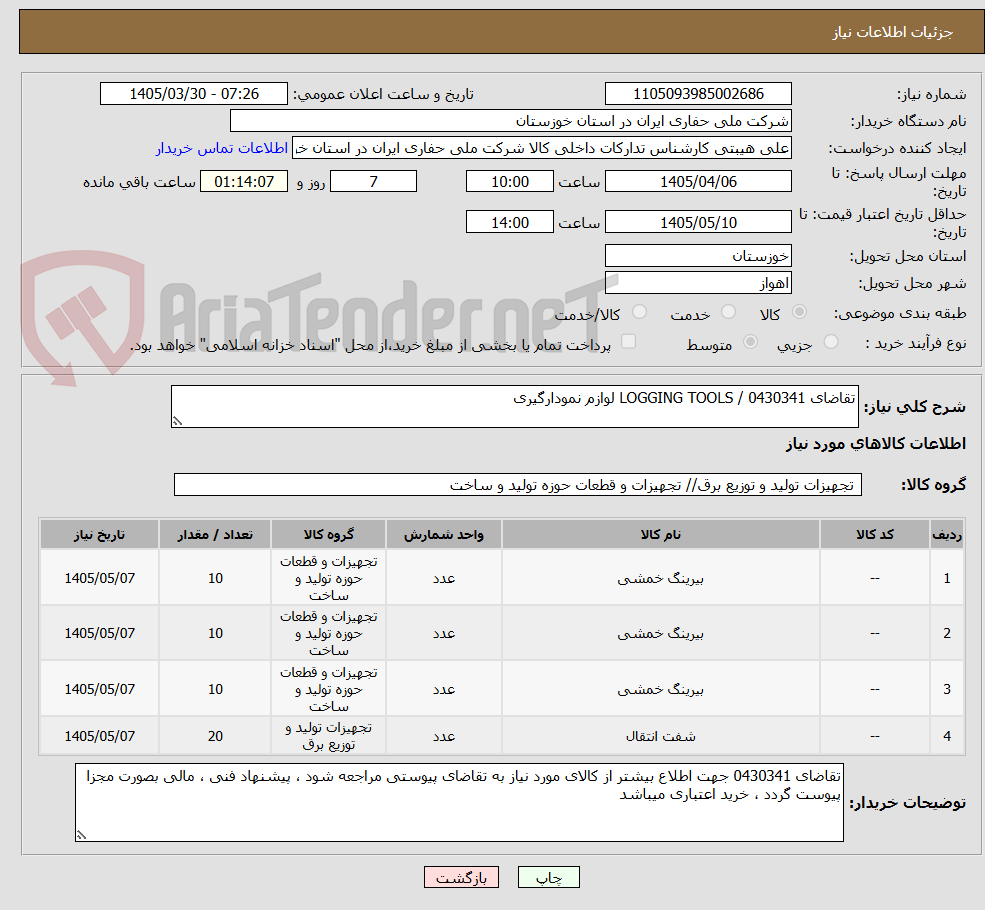This screenshot has height=910, width=985.
Task: Click the need number field 1105093985002686
Action: coord(698,94)
